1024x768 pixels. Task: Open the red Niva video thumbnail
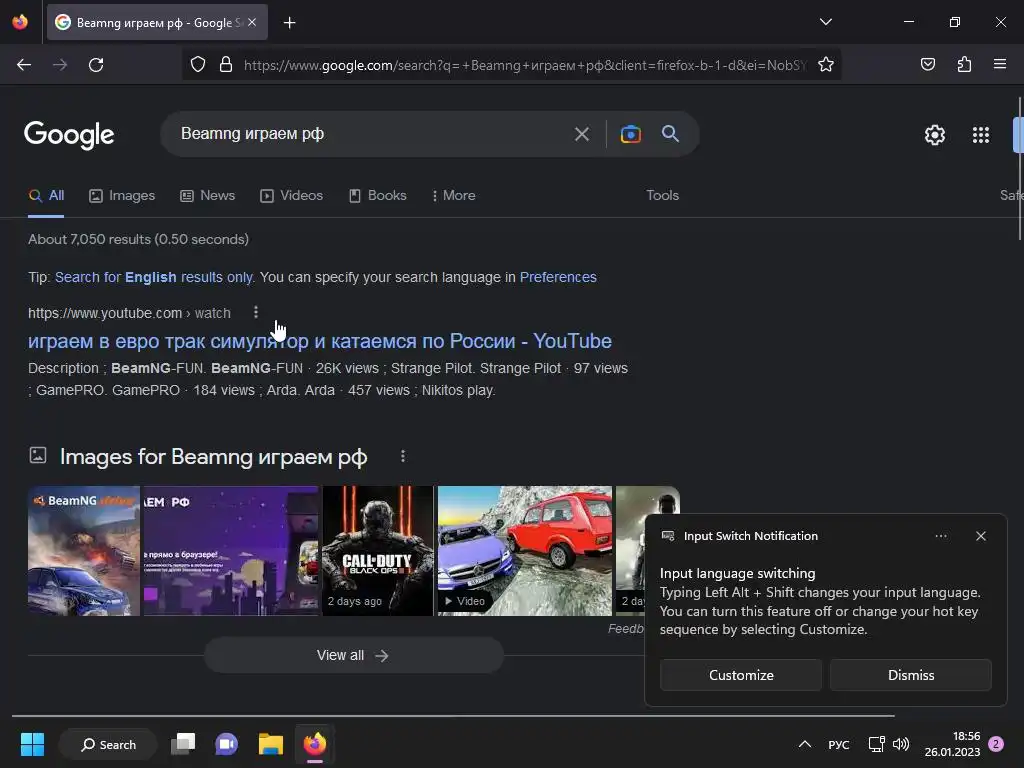(x=524, y=551)
